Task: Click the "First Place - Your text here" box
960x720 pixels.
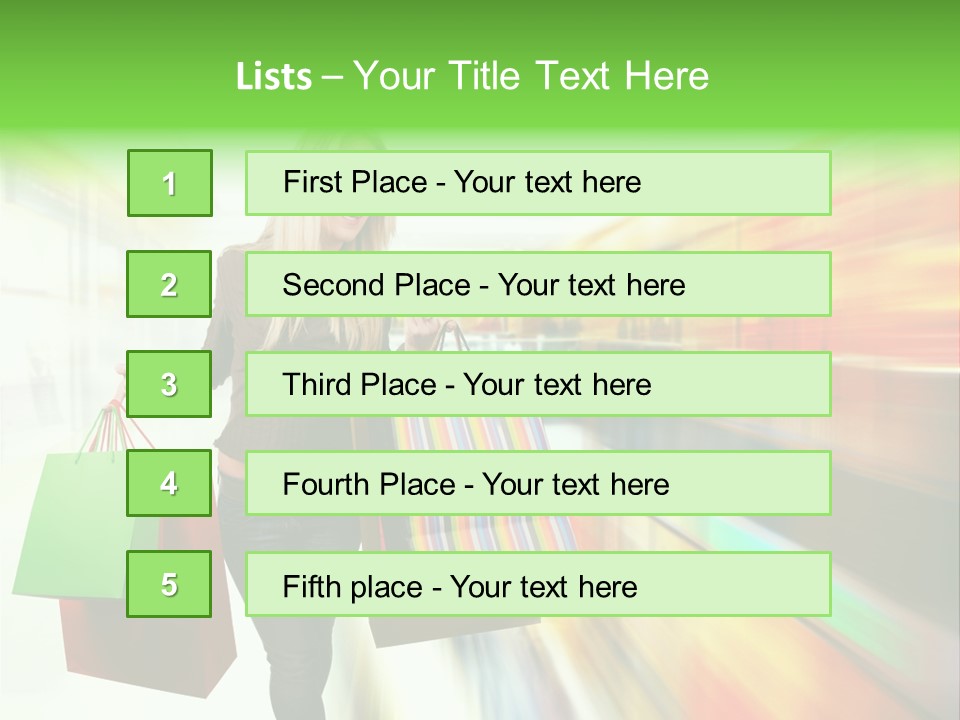Action: (538, 183)
